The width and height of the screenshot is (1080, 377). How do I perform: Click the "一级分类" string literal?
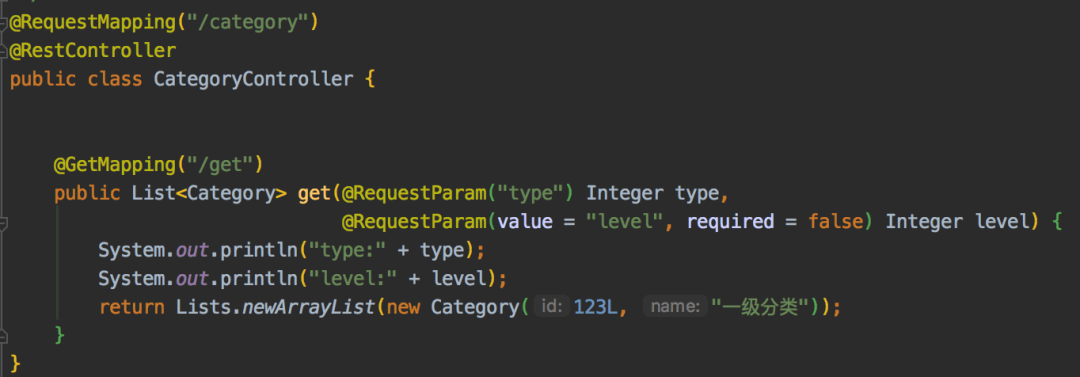[760, 307]
